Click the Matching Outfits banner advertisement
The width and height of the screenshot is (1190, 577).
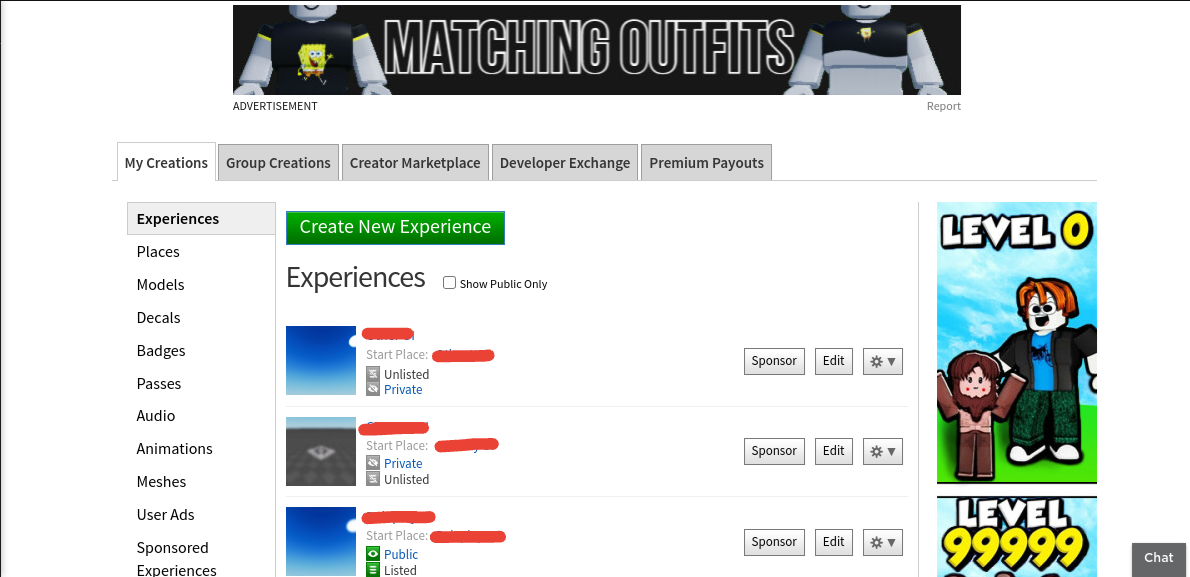[x=597, y=50]
